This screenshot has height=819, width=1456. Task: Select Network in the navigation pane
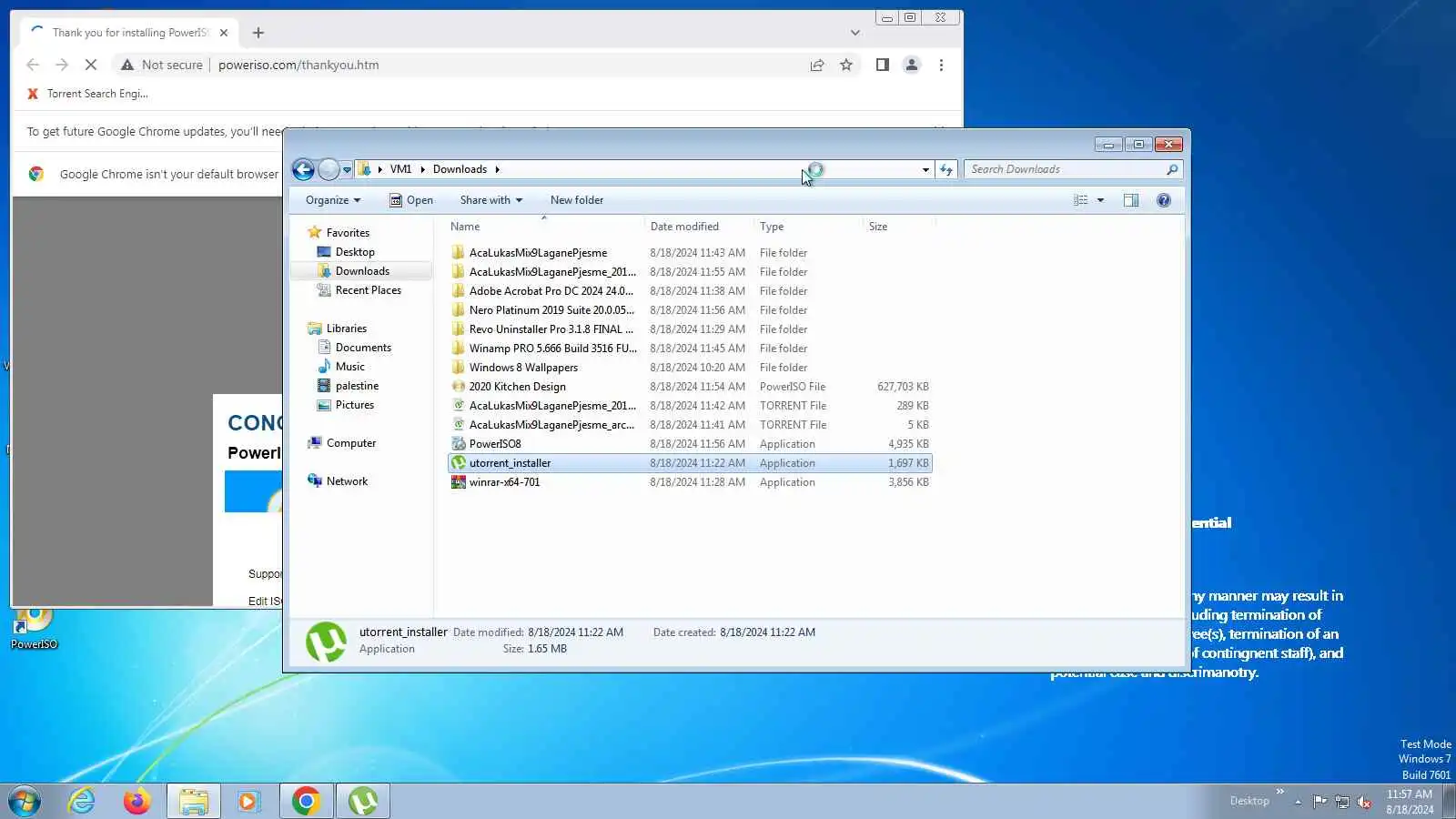coord(347,481)
